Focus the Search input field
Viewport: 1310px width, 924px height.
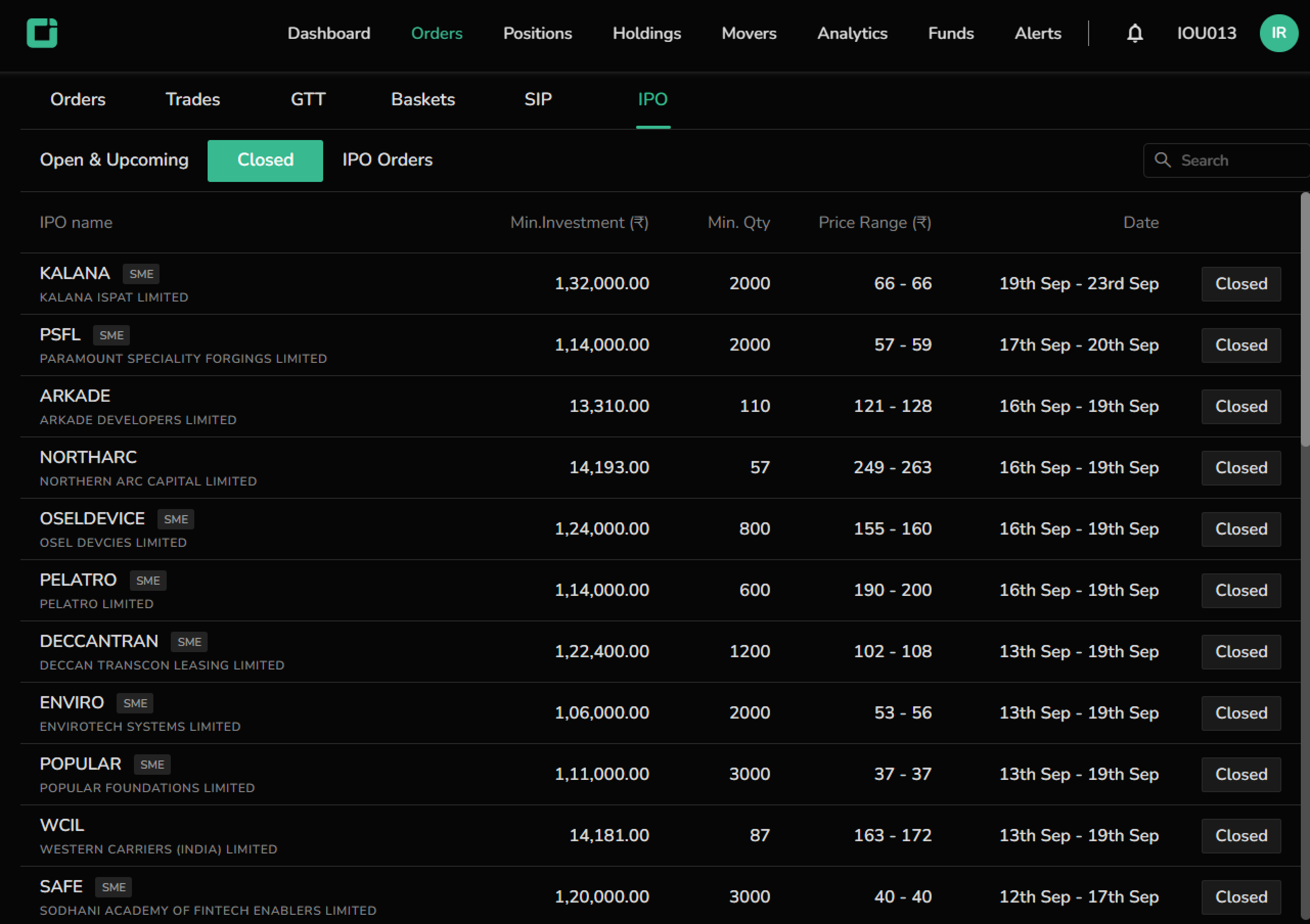[x=1226, y=160]
